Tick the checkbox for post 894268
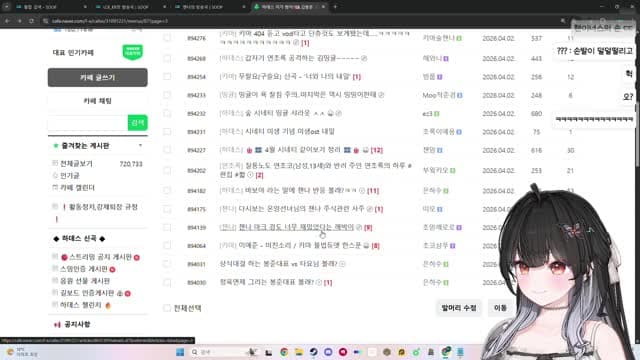Viewport: 640px width, 360px height. [167, 58]
